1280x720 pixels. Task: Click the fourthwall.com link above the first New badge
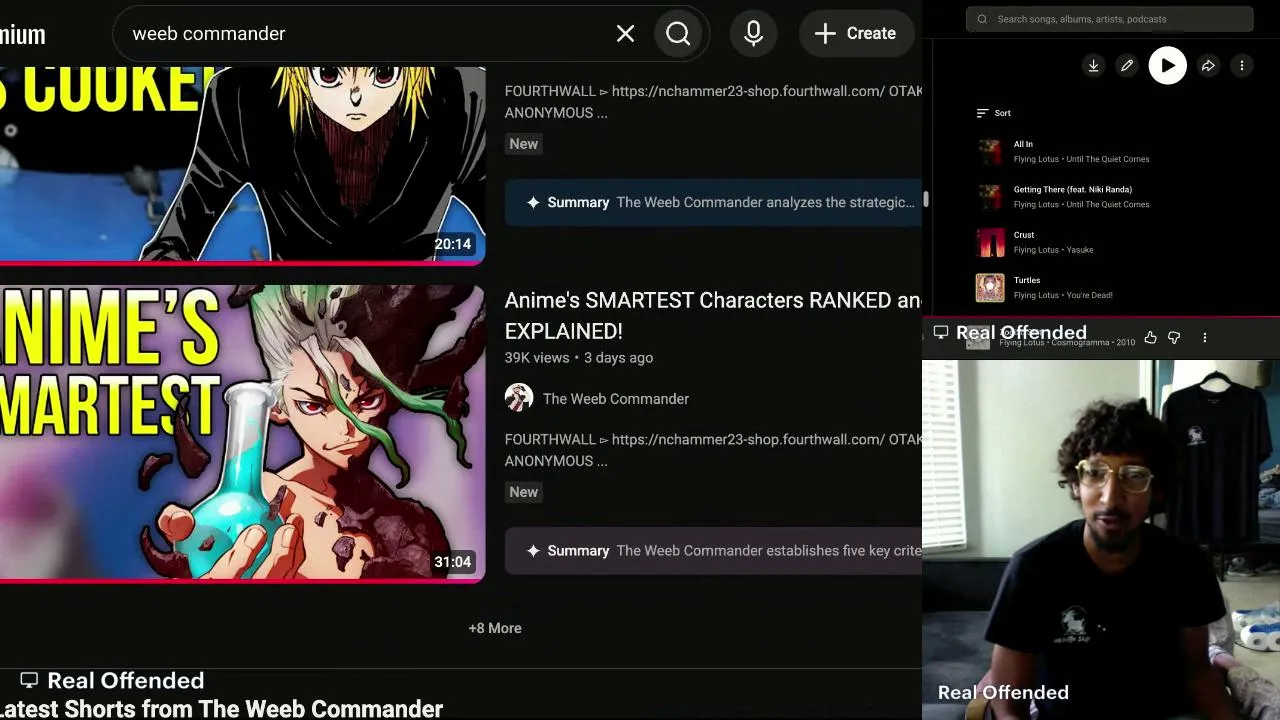click(x=747, y=91)
